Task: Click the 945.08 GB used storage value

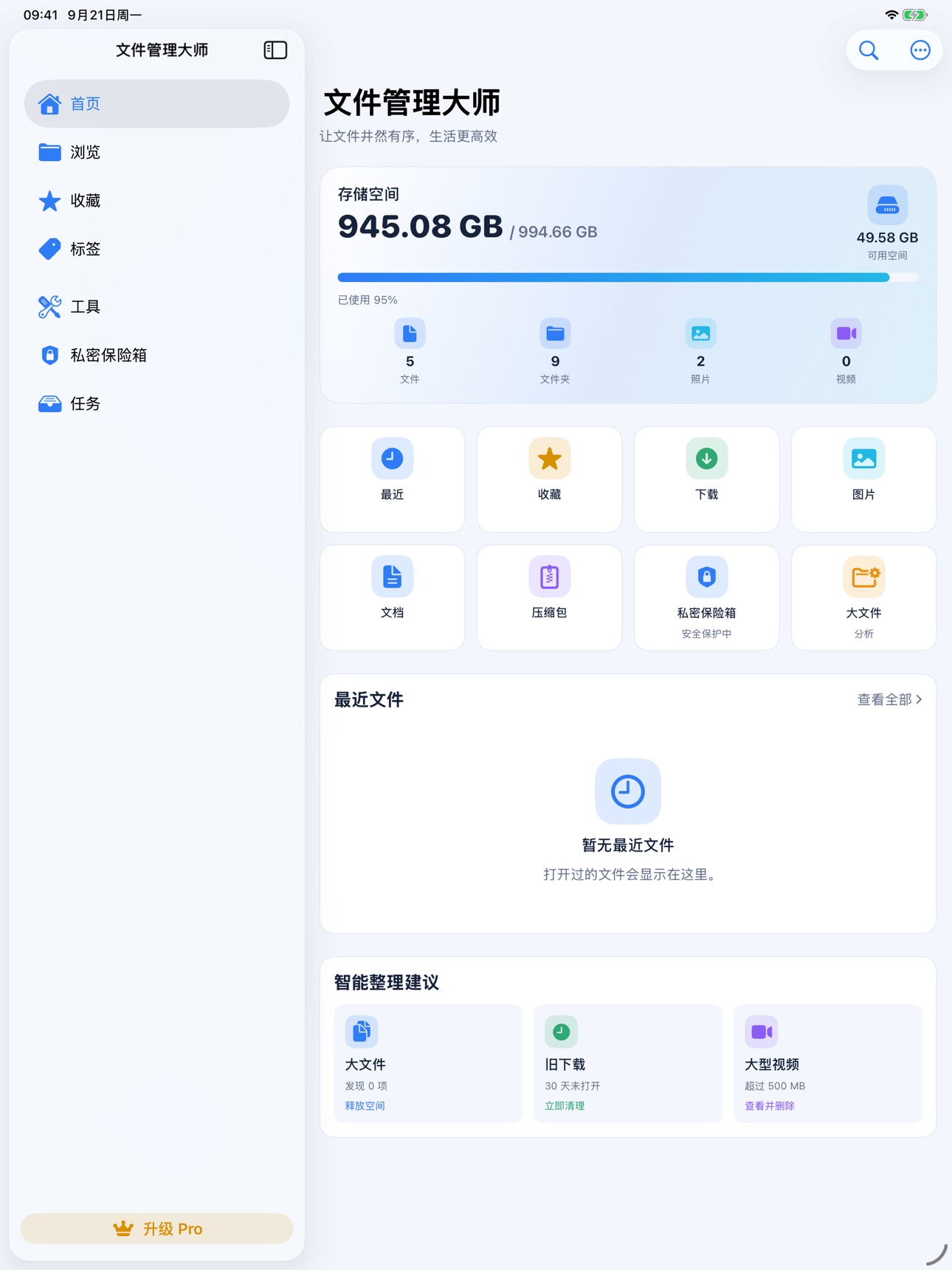Action: (x=420, y=227)
